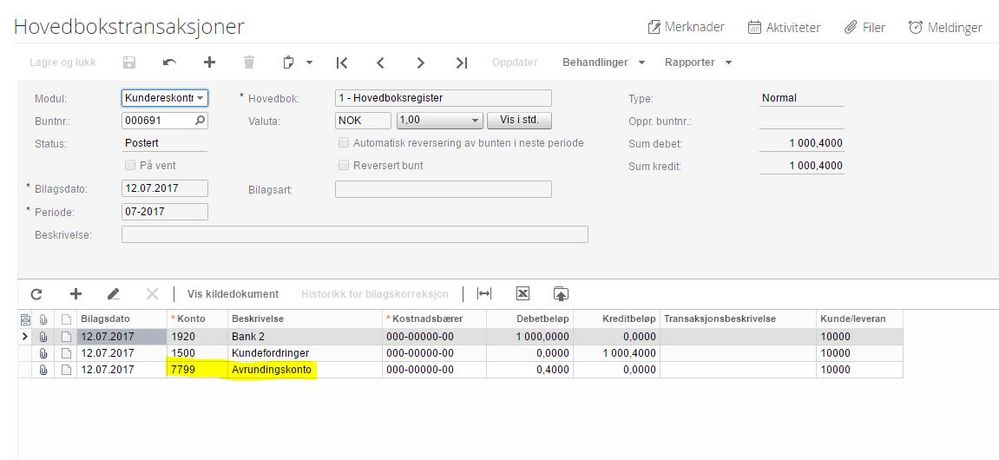This screenshot has height=460, width=999.
Task: Add a new batch with the top plus icon
Action: 210,62
